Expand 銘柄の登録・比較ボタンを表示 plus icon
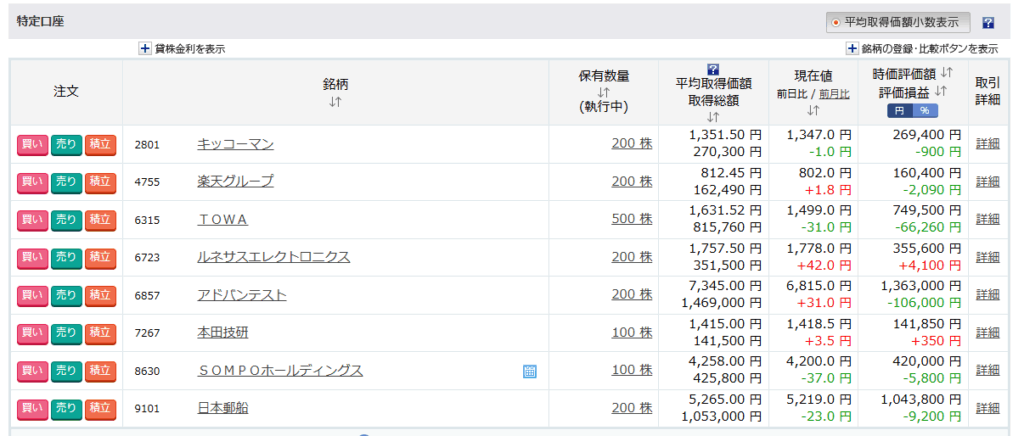This screenshot has width=1024, height=436. click(852, 48)
